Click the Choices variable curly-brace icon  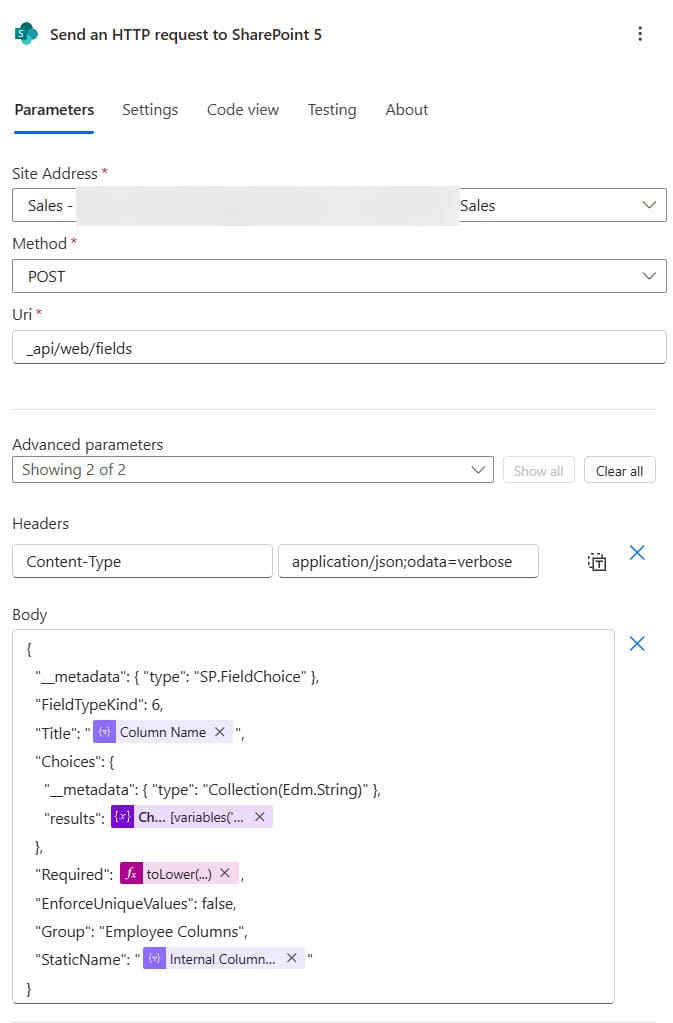122,817
